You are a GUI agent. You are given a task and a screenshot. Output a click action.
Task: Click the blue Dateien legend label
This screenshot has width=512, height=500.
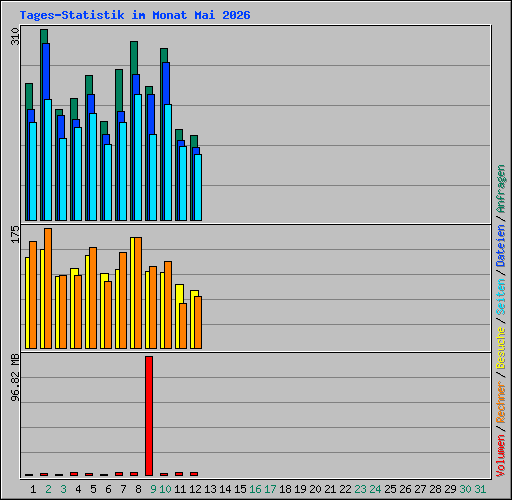(x=501, y=246)
